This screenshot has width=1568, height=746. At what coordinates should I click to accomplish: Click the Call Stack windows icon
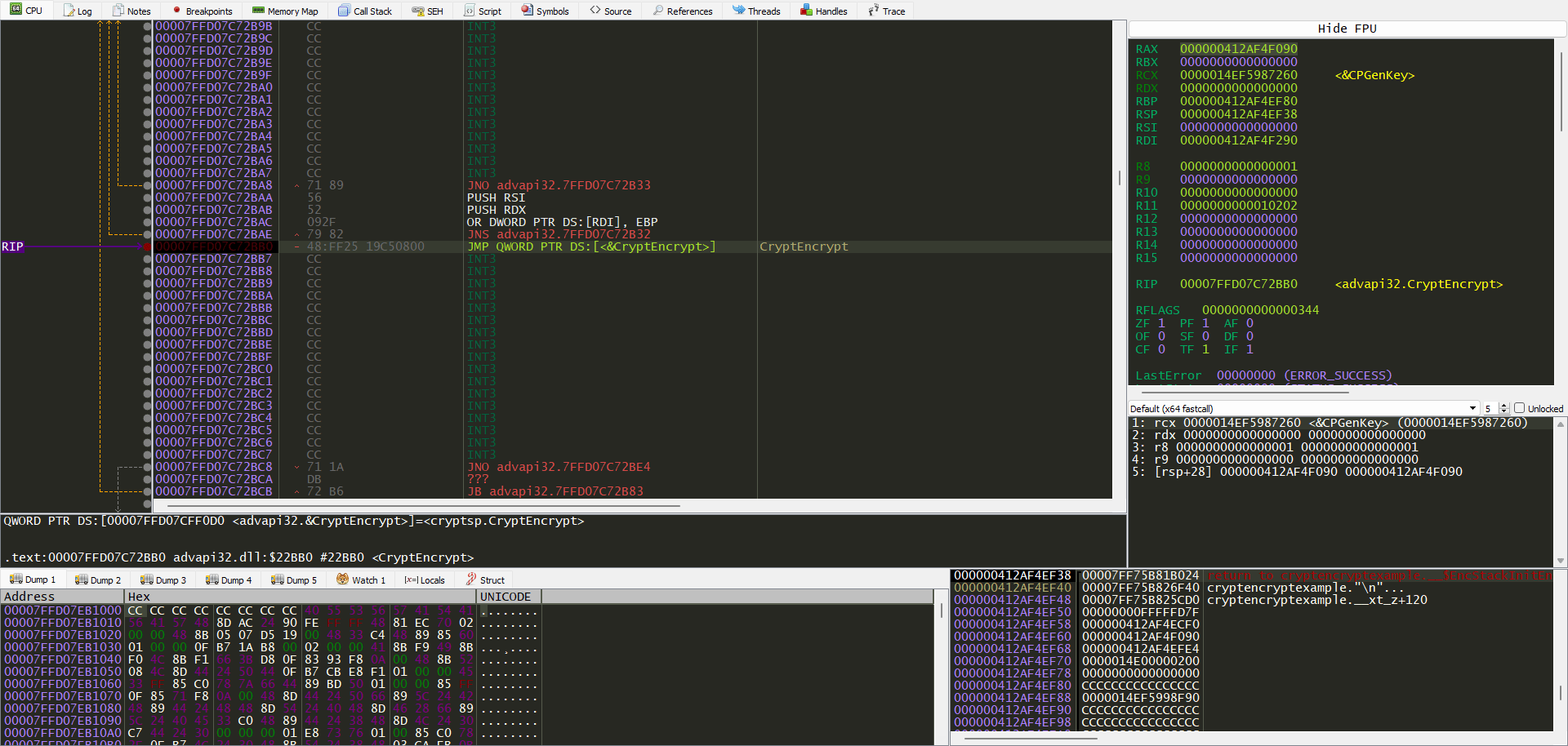tap(344, 11)
